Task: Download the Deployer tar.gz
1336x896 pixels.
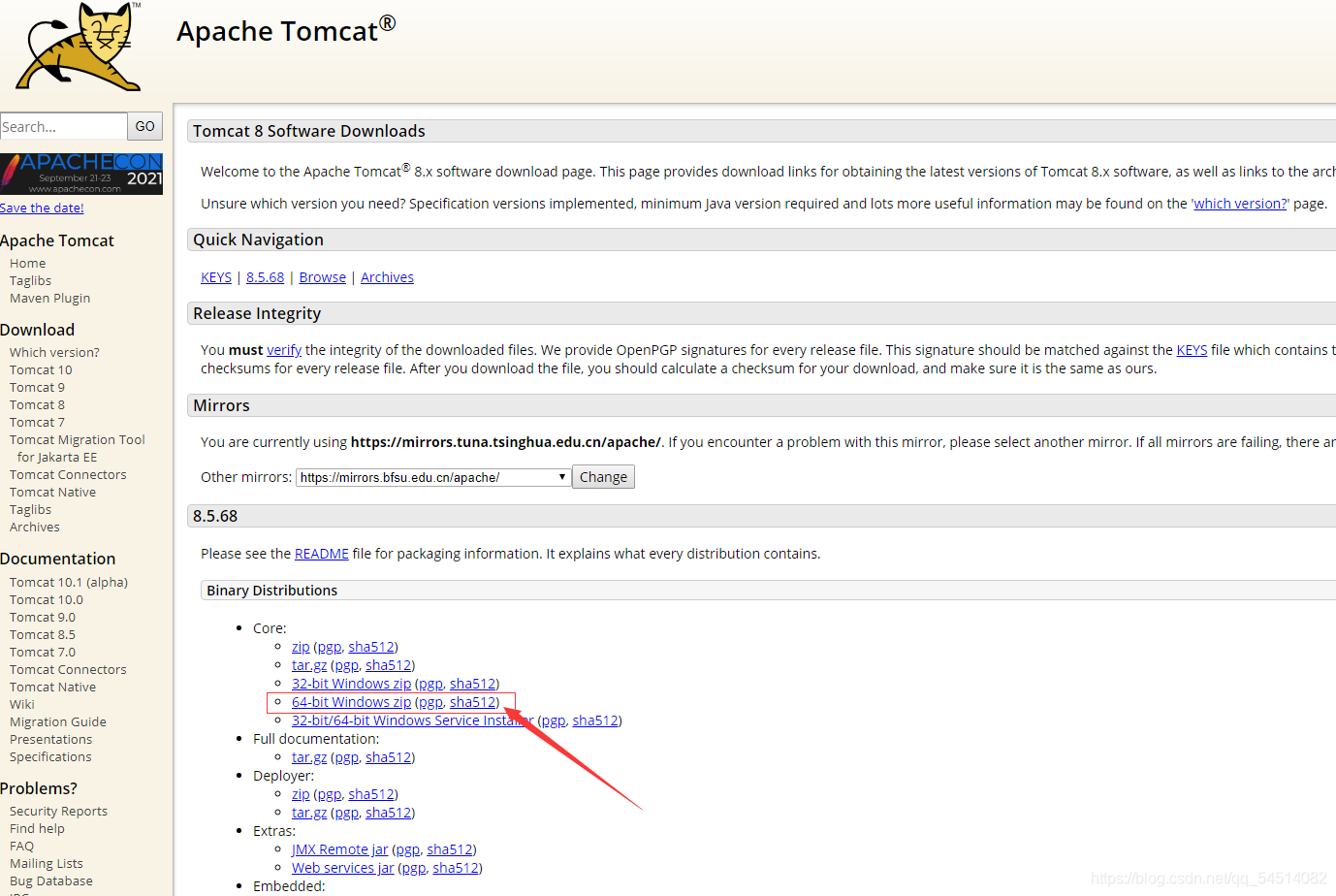Action: point(309,813)
